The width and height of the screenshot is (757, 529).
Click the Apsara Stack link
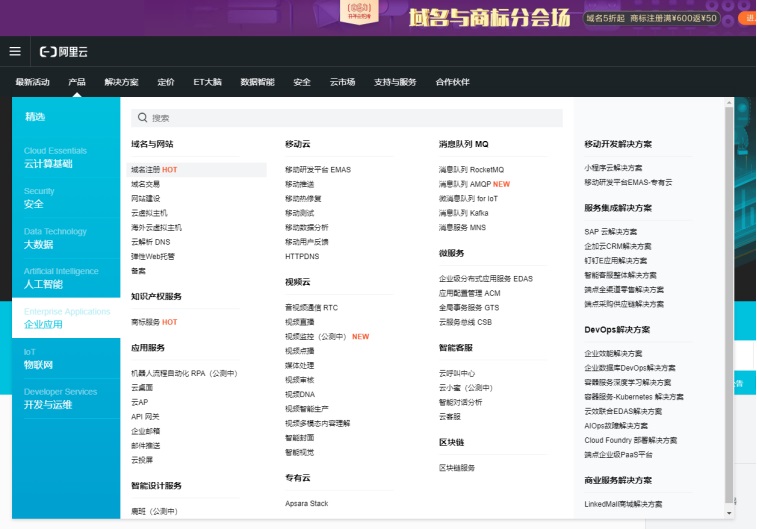point(306,503)
